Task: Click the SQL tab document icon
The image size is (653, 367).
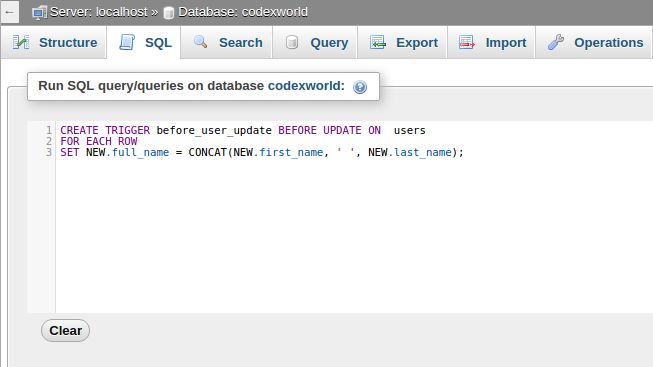Action: coord(127,42)
